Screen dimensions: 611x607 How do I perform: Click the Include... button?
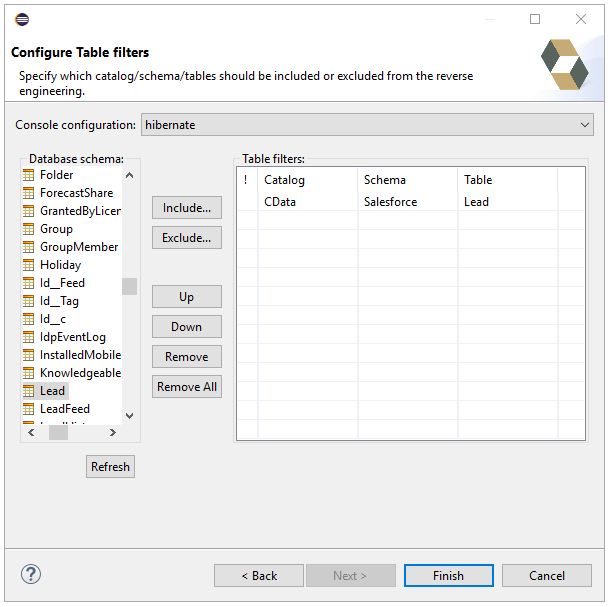click(x=187, y=208)
